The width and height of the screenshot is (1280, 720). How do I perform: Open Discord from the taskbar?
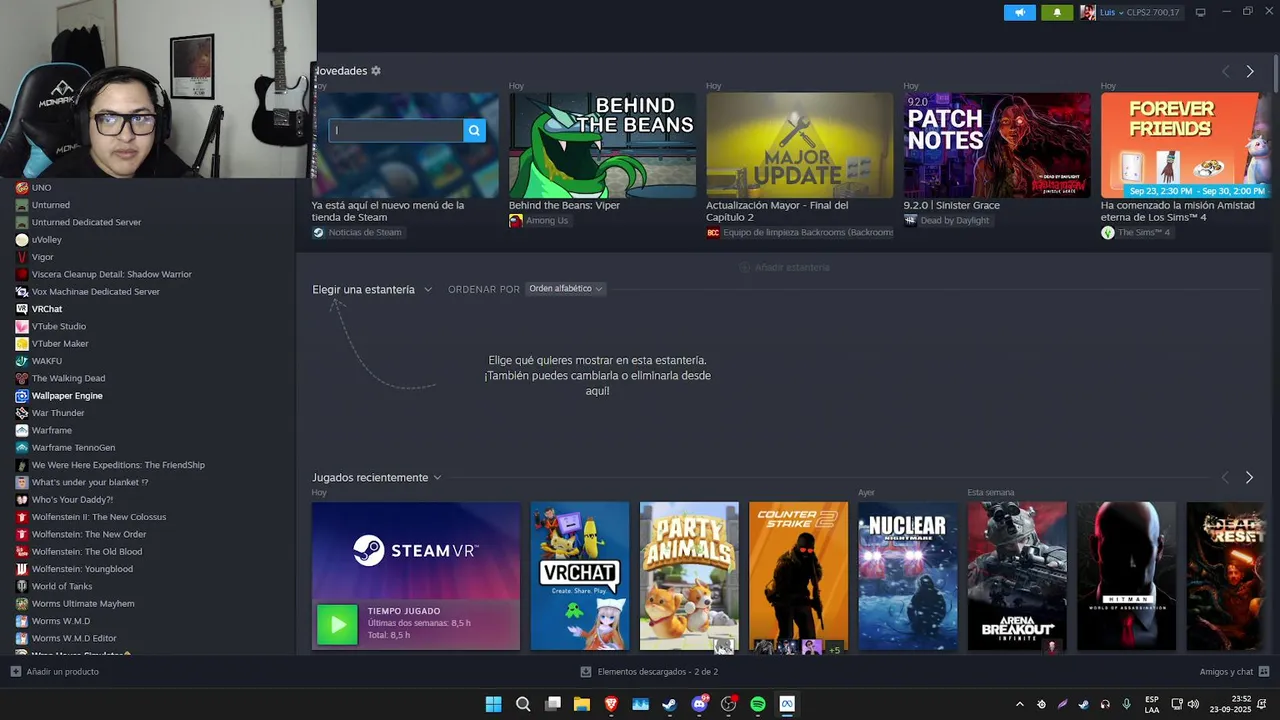(700, 704)
